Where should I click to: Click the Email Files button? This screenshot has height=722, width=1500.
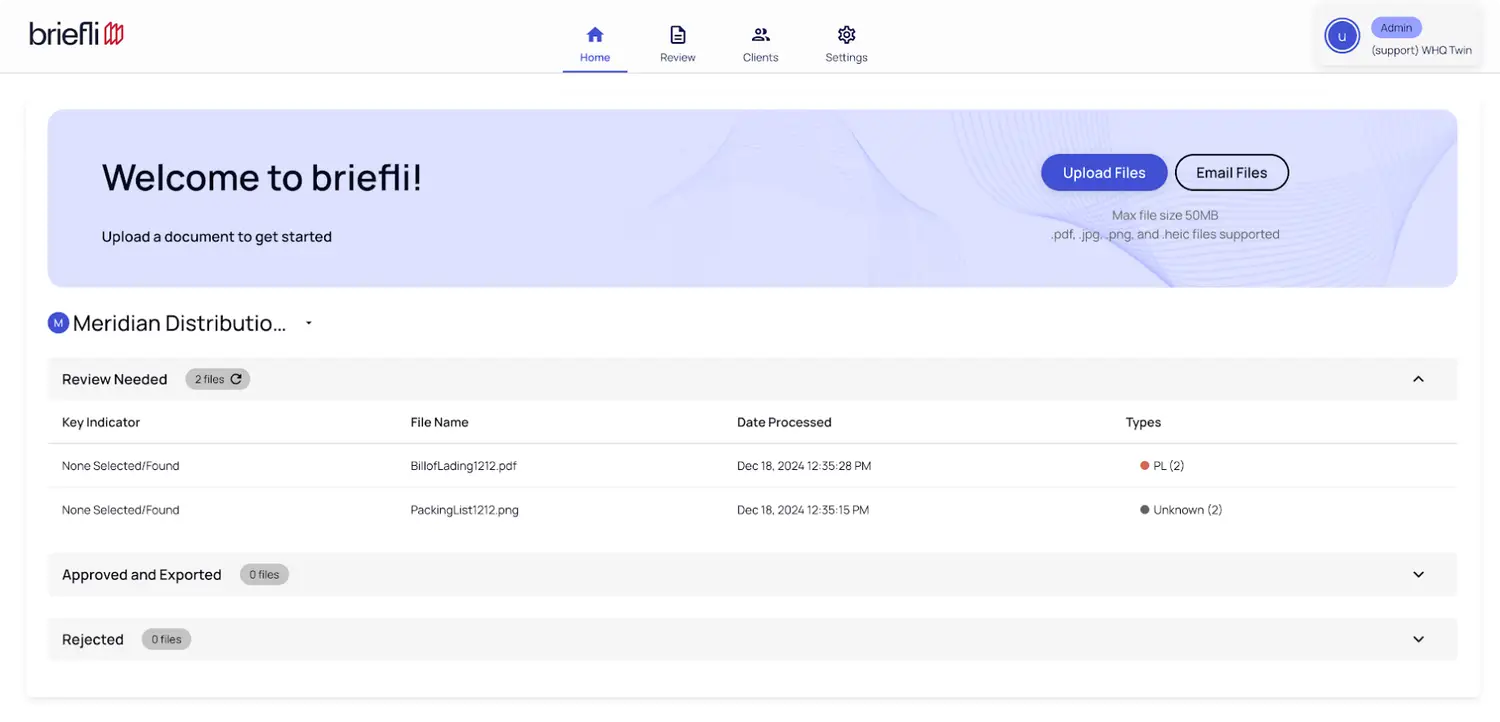pos(1231,173)
